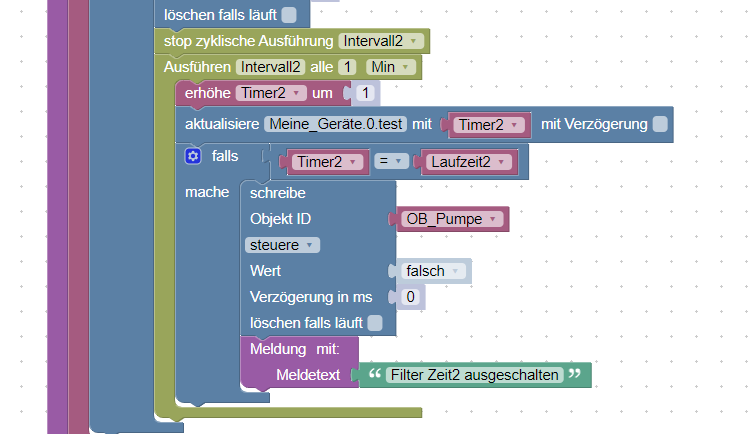756x434 pixels.
Task: Open Timer2 dropdown in erhöhe block
Action: pyautogui.click(x=271, y=93)
